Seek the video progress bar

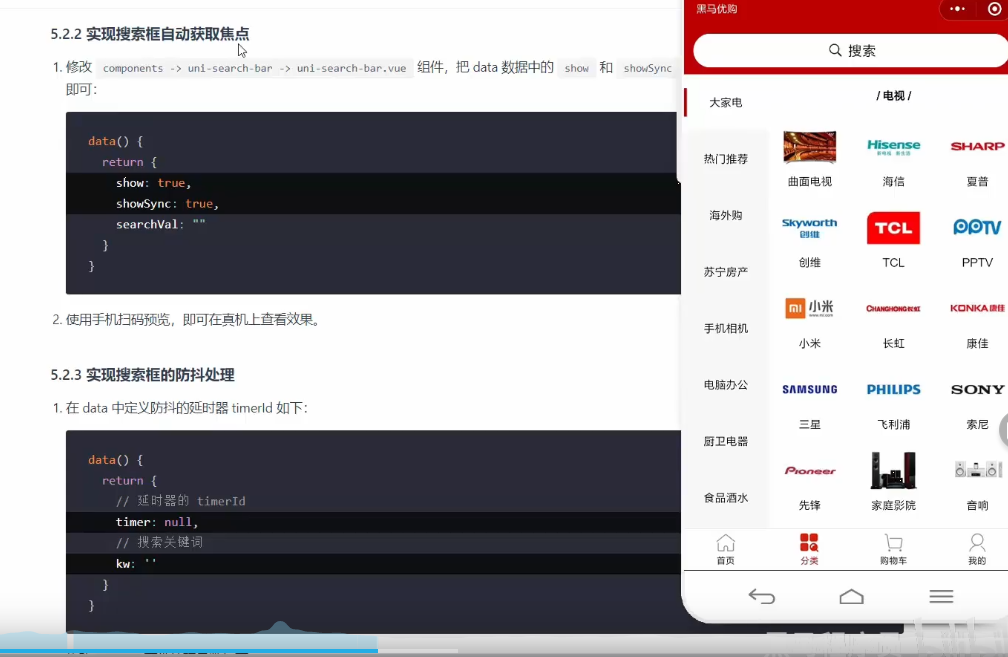504,651
